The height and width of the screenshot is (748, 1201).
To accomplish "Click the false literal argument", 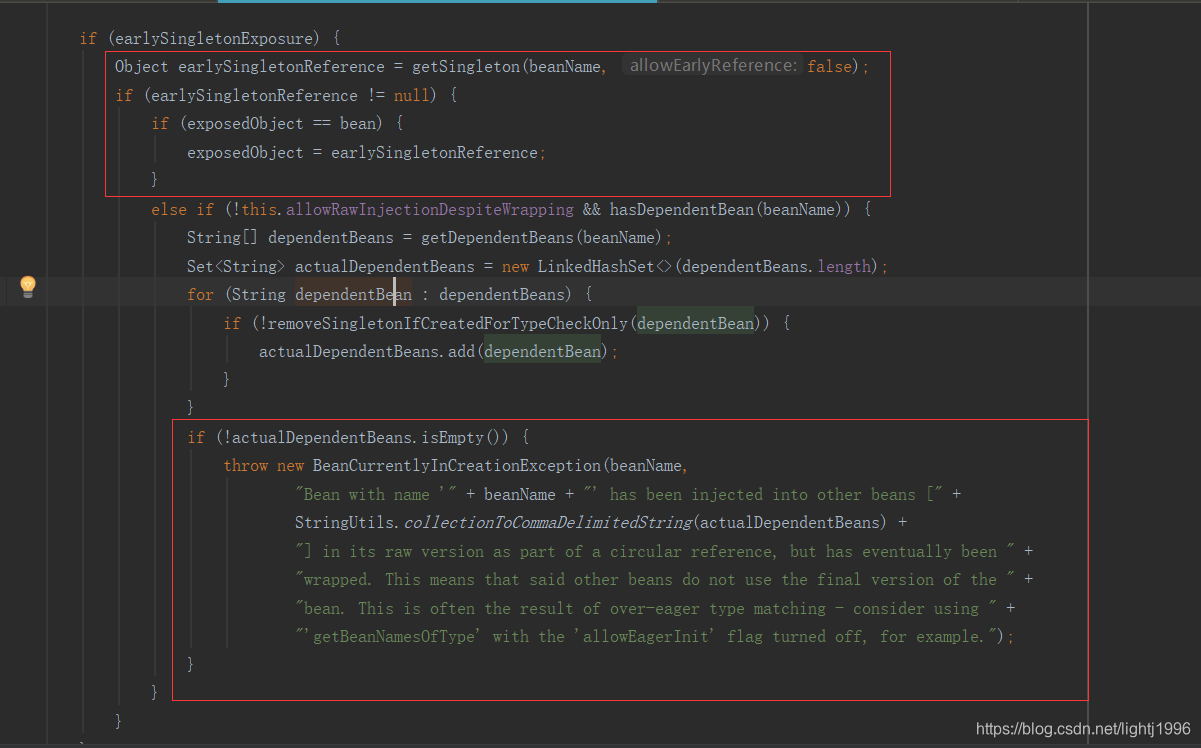I will 830,67.
